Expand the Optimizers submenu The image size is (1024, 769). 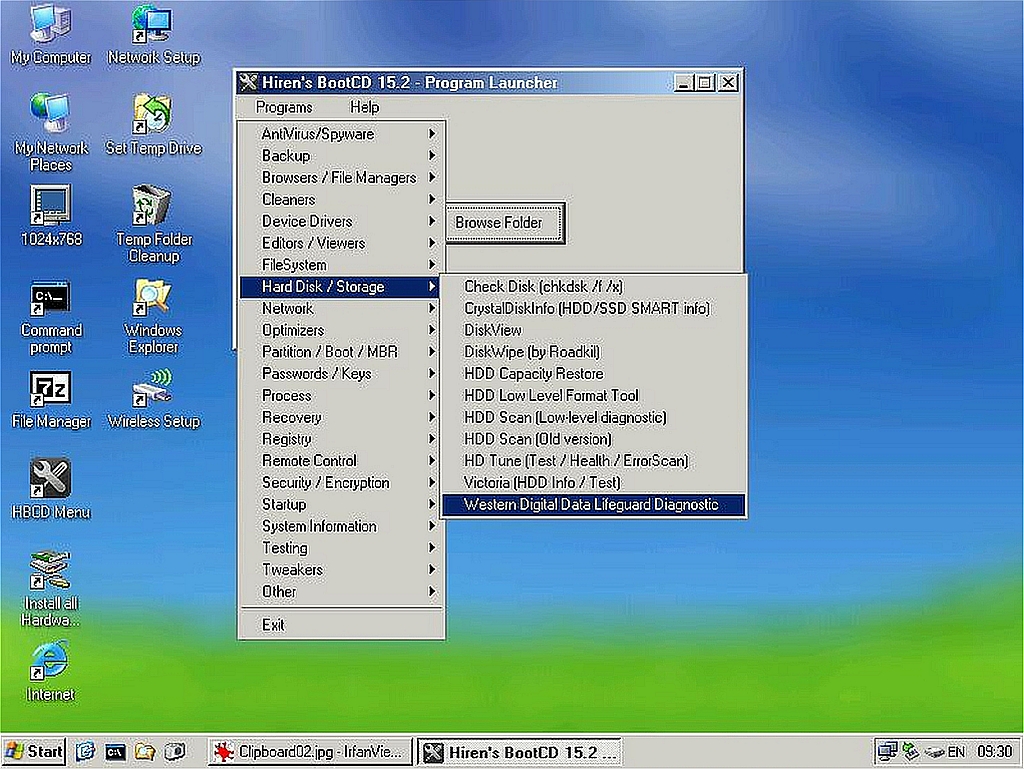pyautogui.click(x=342, y=330)
